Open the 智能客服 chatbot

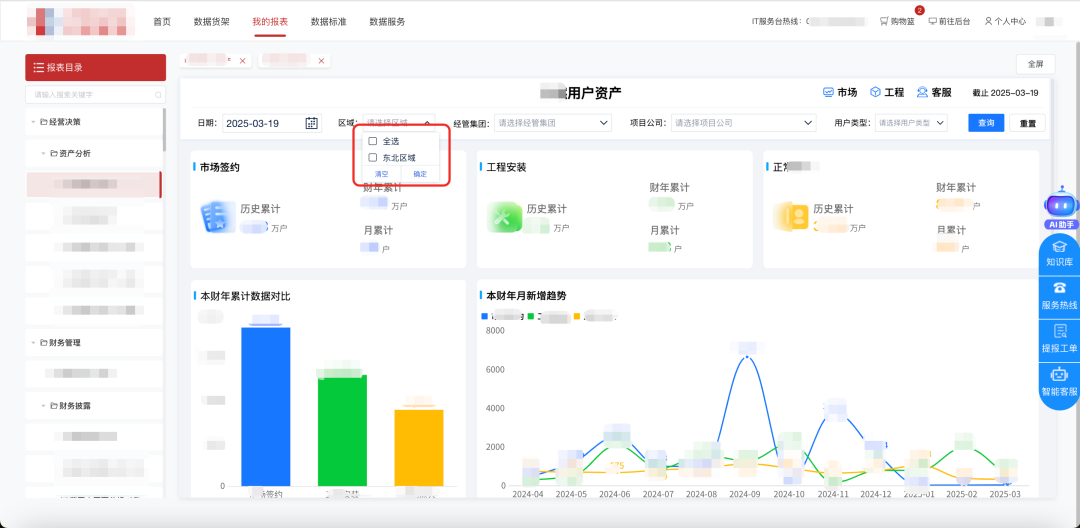click(1059, 383)
